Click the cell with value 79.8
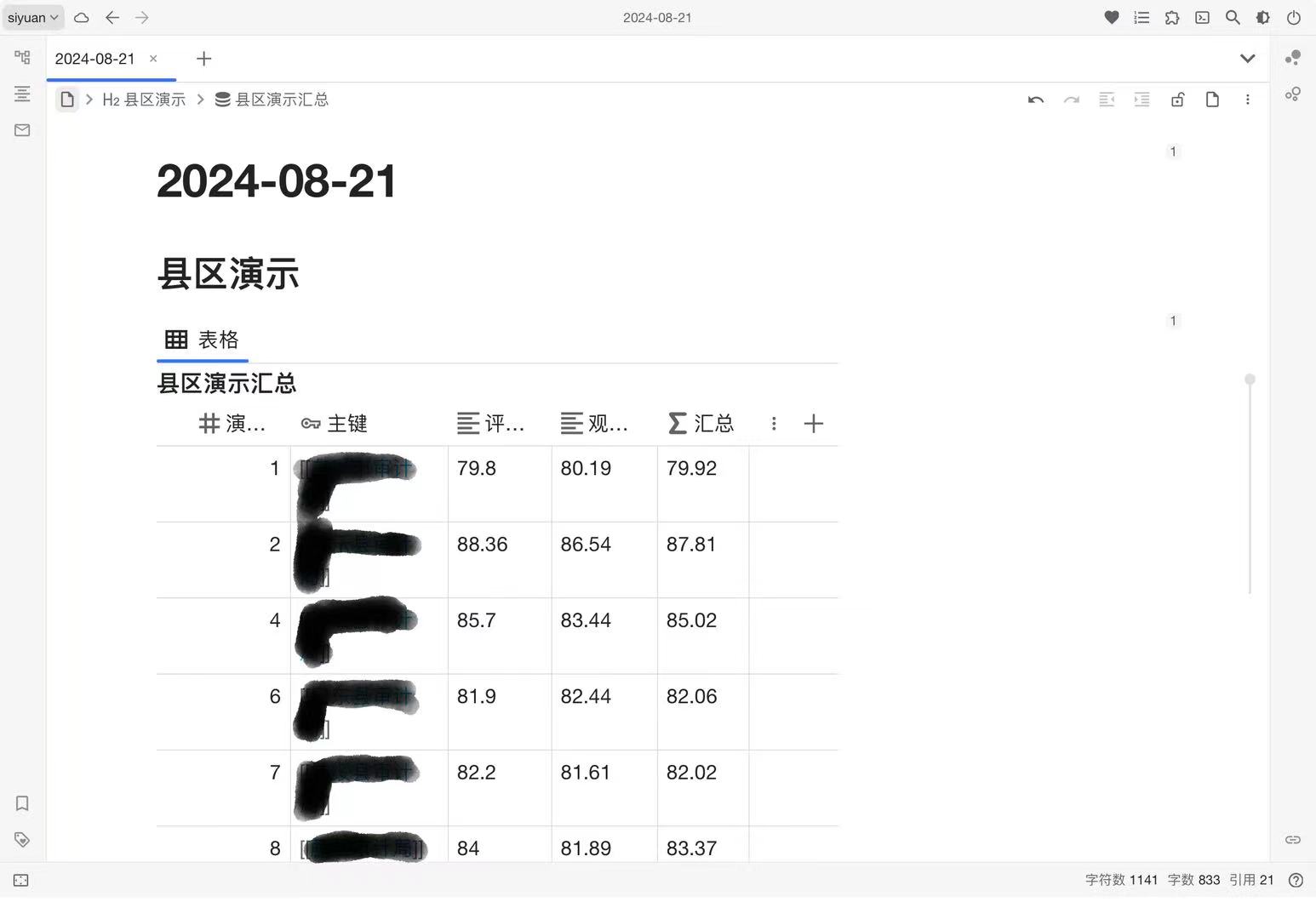This screenshot has width=1316, height=919. click(x=500, y=483)
